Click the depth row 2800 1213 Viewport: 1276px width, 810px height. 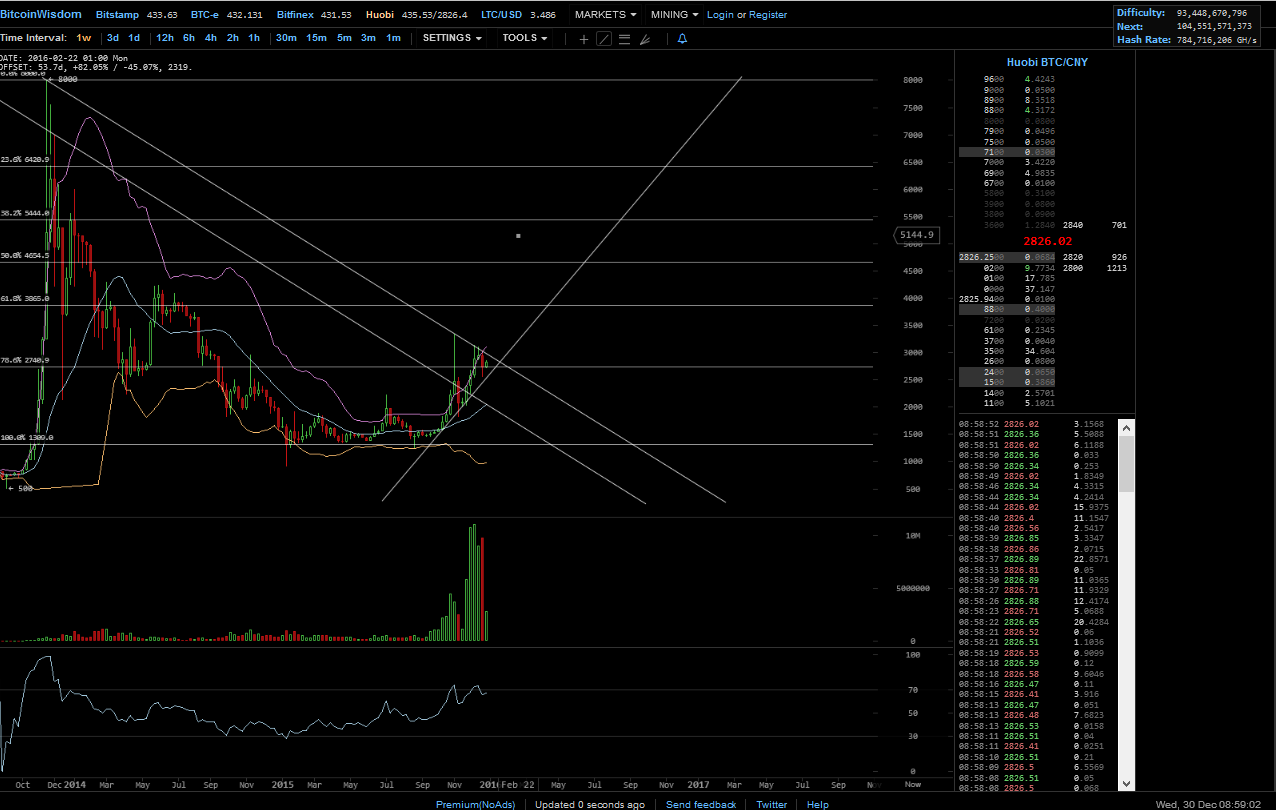[1094, 268]
